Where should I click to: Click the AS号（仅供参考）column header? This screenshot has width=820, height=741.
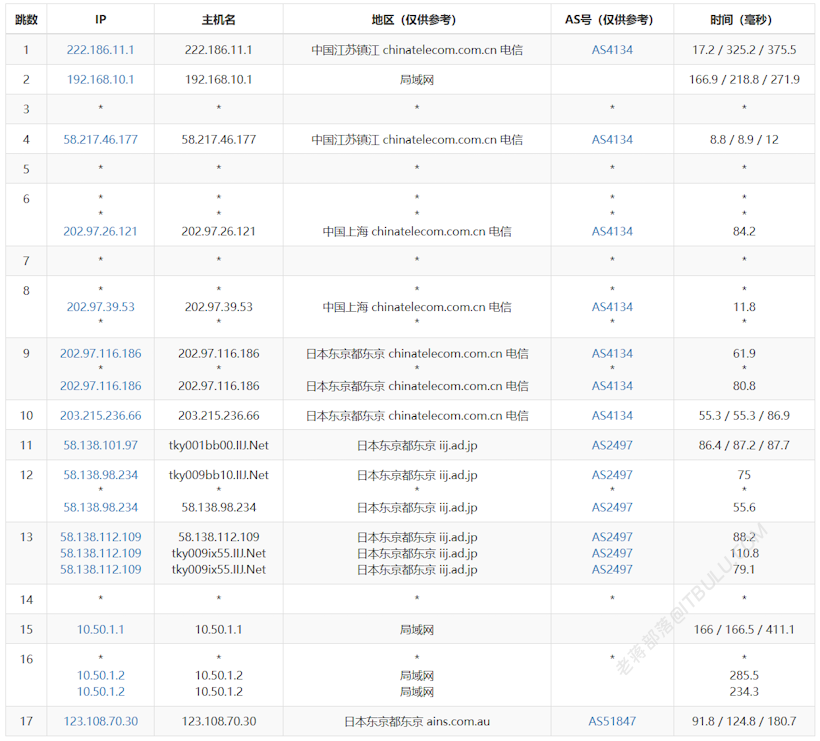pyautogui.click(x=612, y=20)
